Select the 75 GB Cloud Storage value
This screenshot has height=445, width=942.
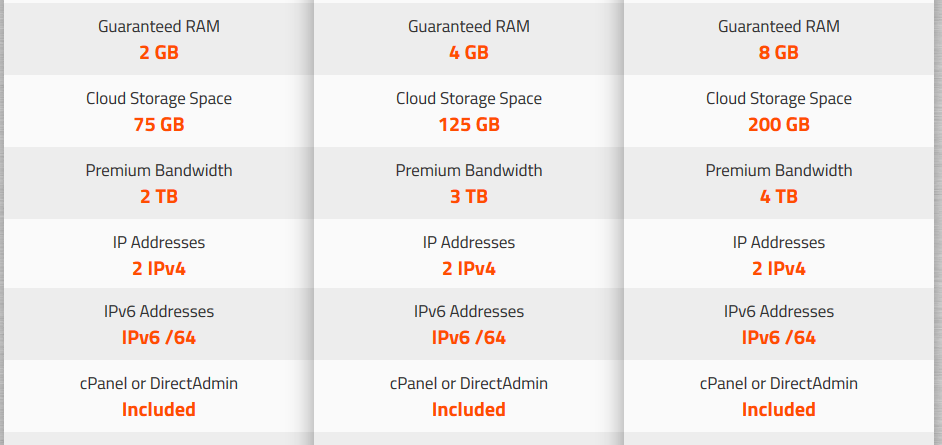coord(159,125)
